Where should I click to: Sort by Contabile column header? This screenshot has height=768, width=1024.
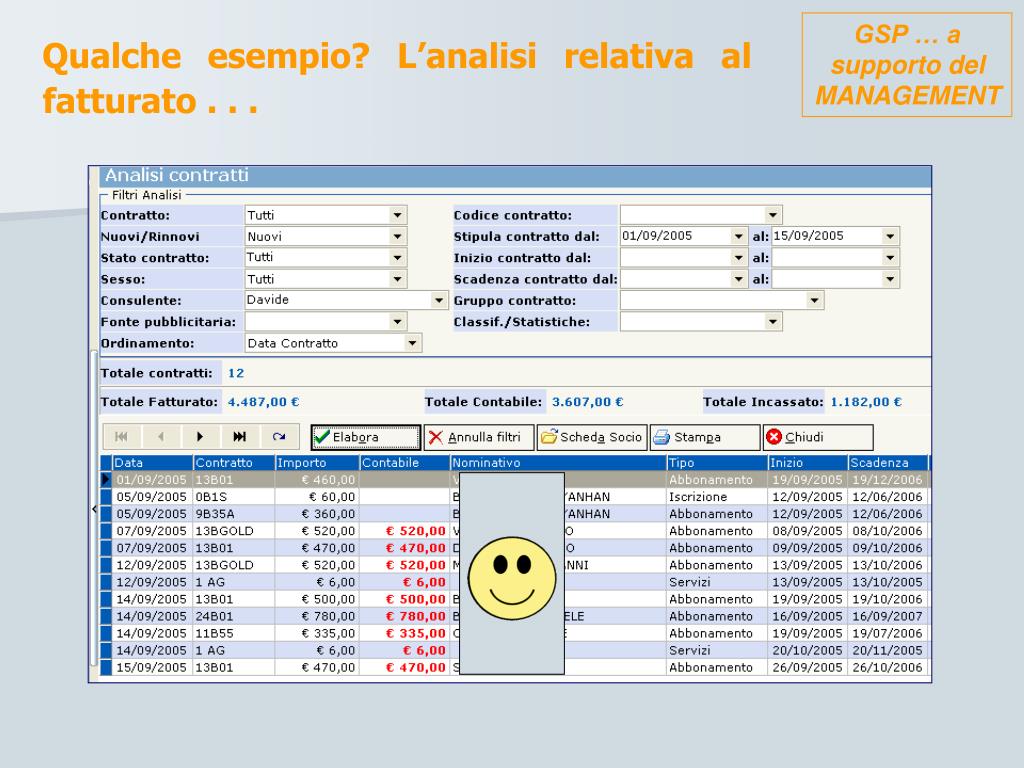click(405, 462)
